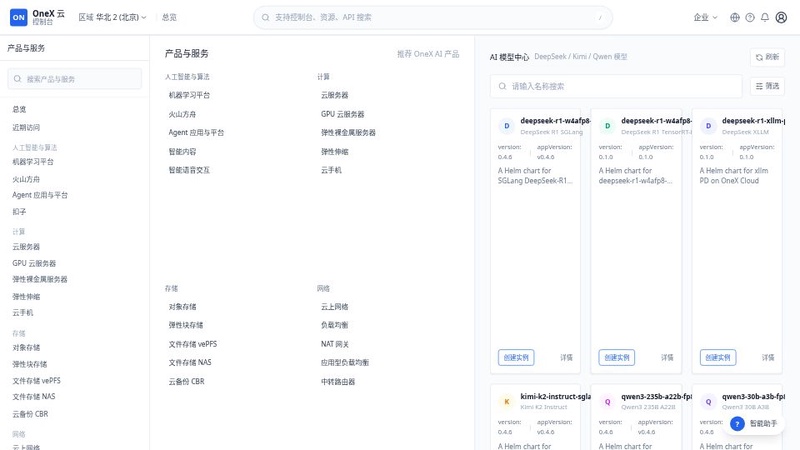Open 弹性伸缩 in the left sidebar

[x=26, y=296]
